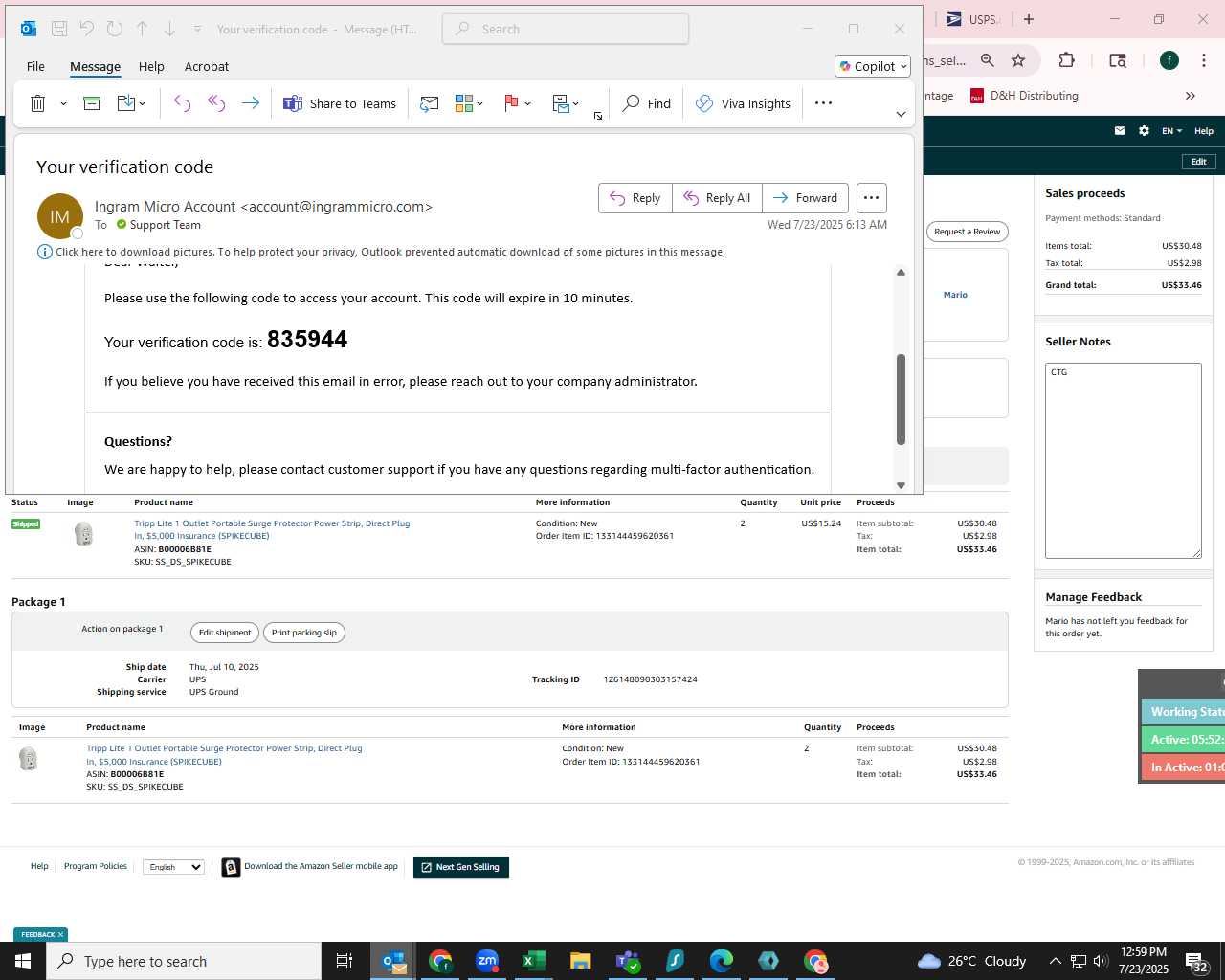Screen dimensions: 1225x980
Task: Select the Message ribbon tab
Action: click(x=95, y=66)
